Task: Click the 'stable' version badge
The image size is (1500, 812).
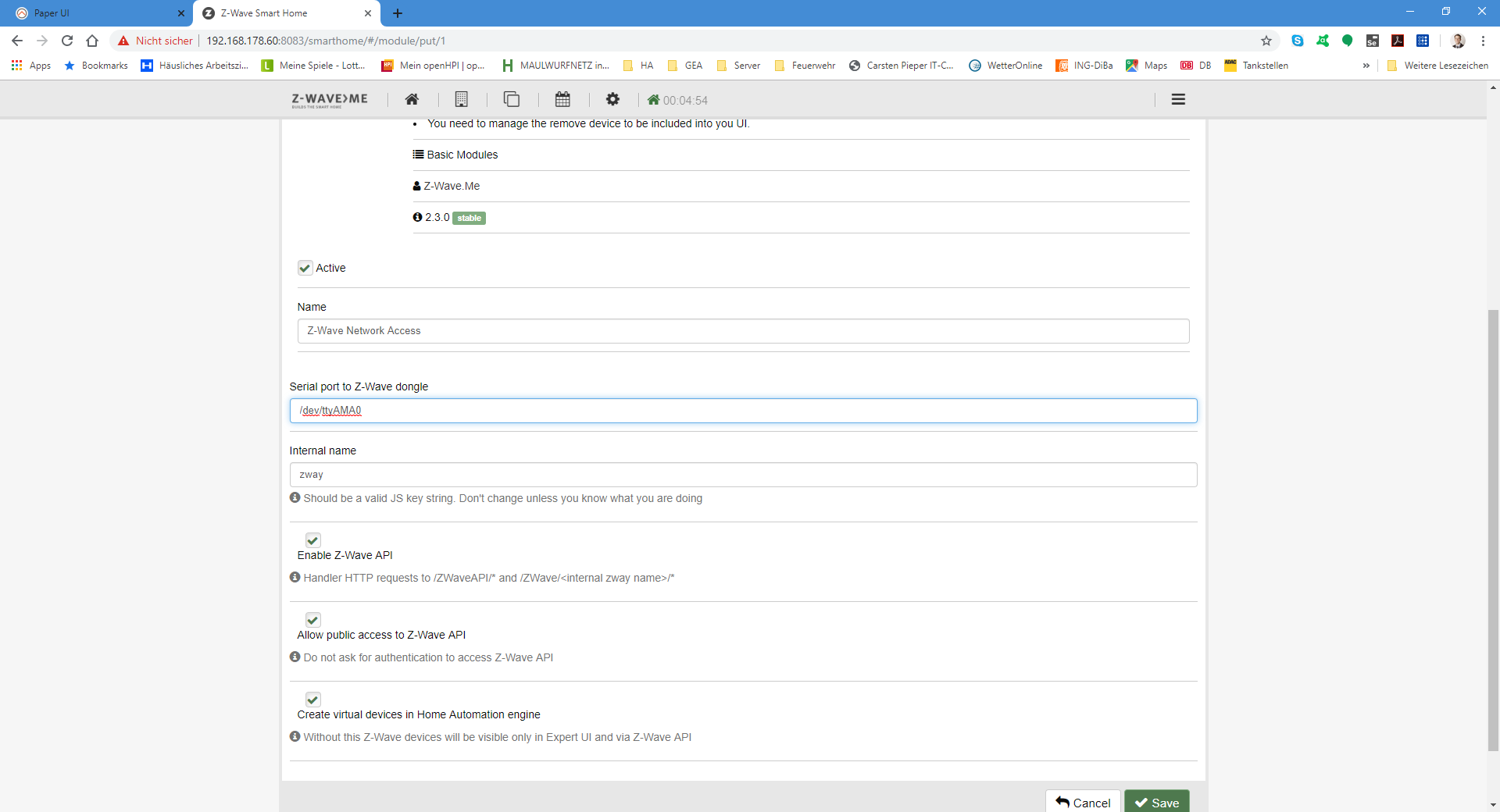Action: click(x=469, y=218)
